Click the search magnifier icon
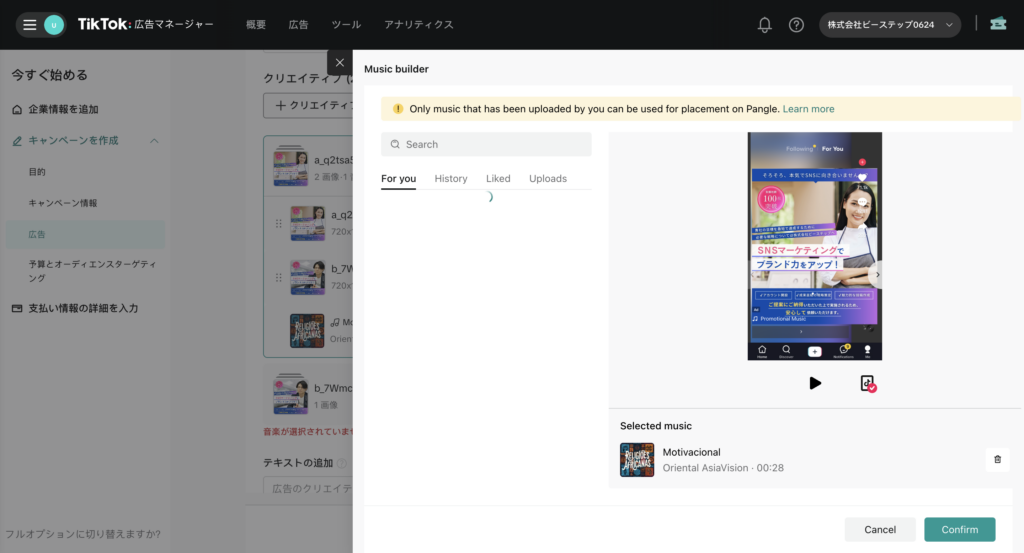1024x553 pixels. pos(395,144)
